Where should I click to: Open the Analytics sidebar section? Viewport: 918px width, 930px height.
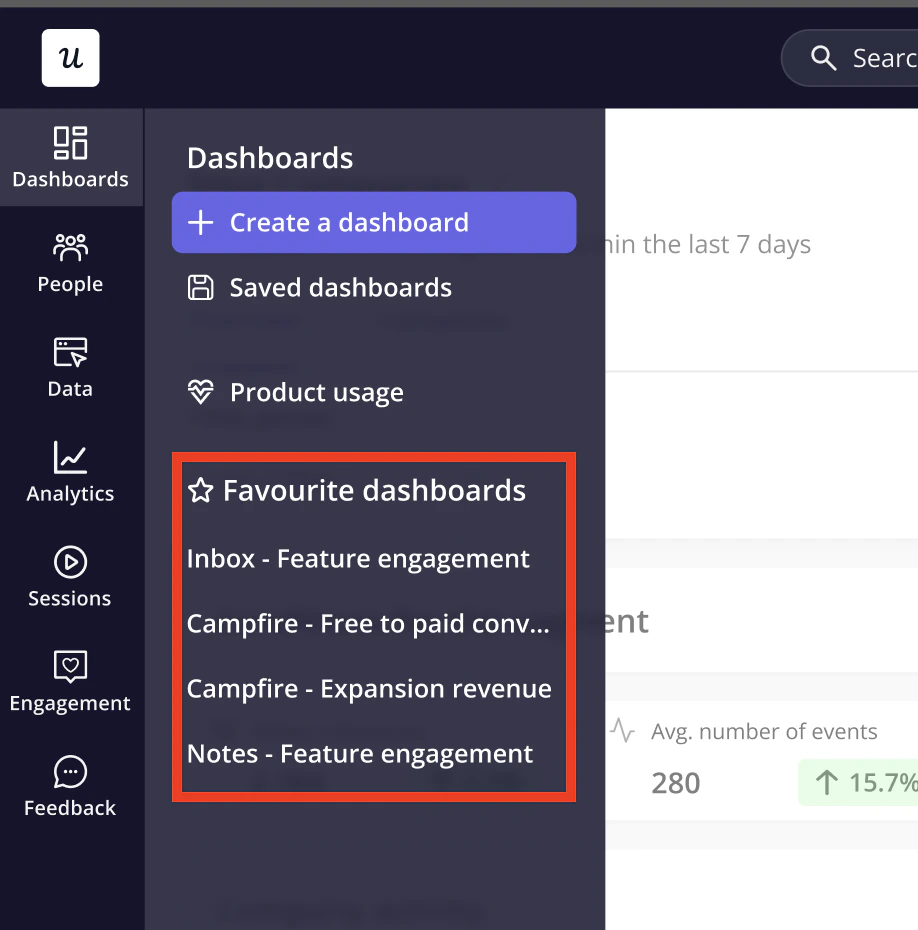[71, 472]
